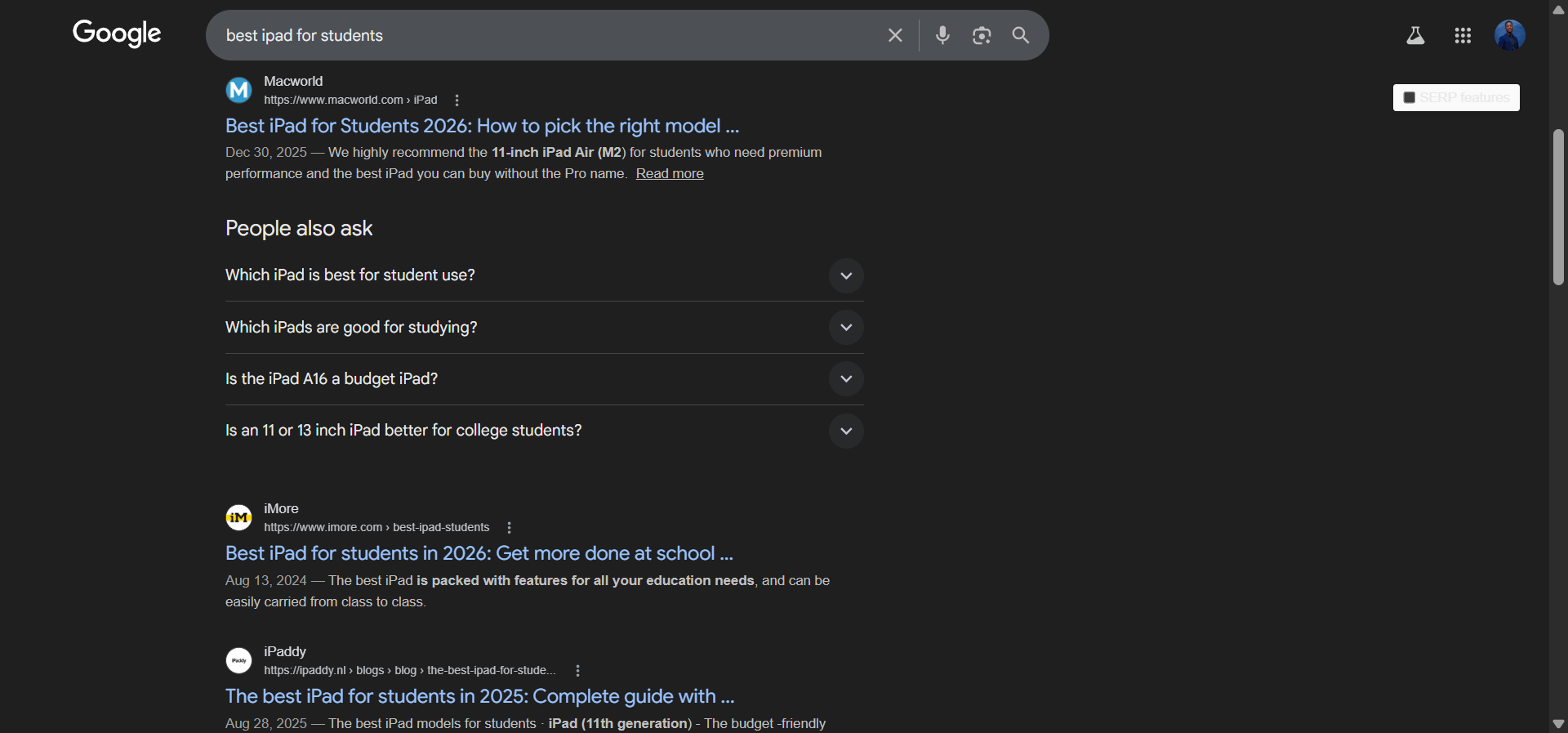Open Search Labs flask icon
This screenshot has width=1568, height=733.
coord(1415,35)
